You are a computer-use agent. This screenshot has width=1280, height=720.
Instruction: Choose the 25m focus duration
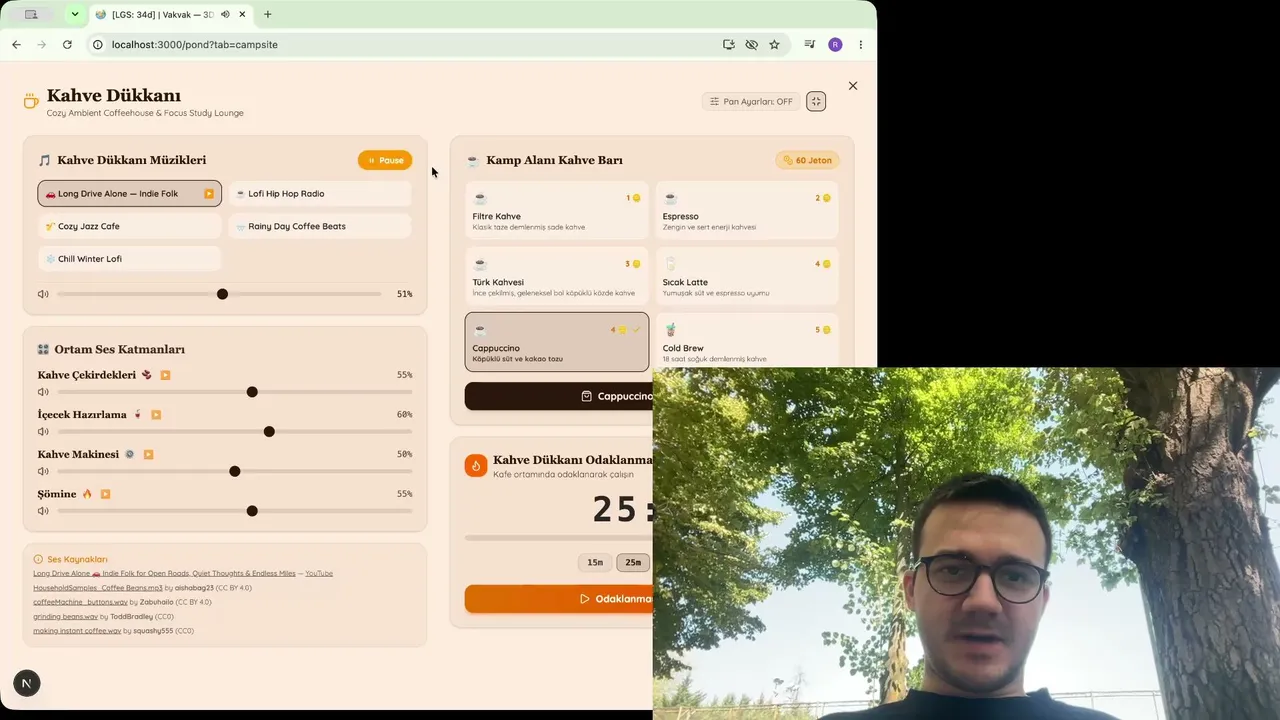click(x=633, y=562)
